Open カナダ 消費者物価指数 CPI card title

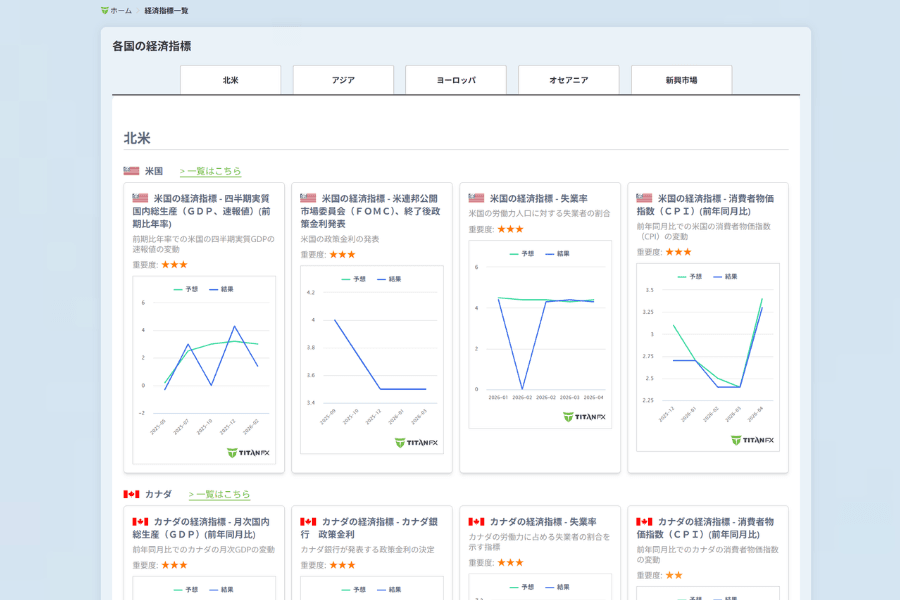pos(705,528)
